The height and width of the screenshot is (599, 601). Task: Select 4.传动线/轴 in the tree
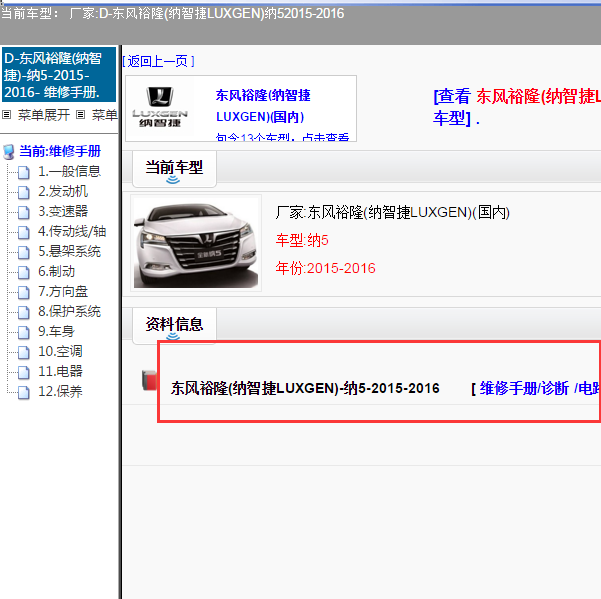click(72, 231)
